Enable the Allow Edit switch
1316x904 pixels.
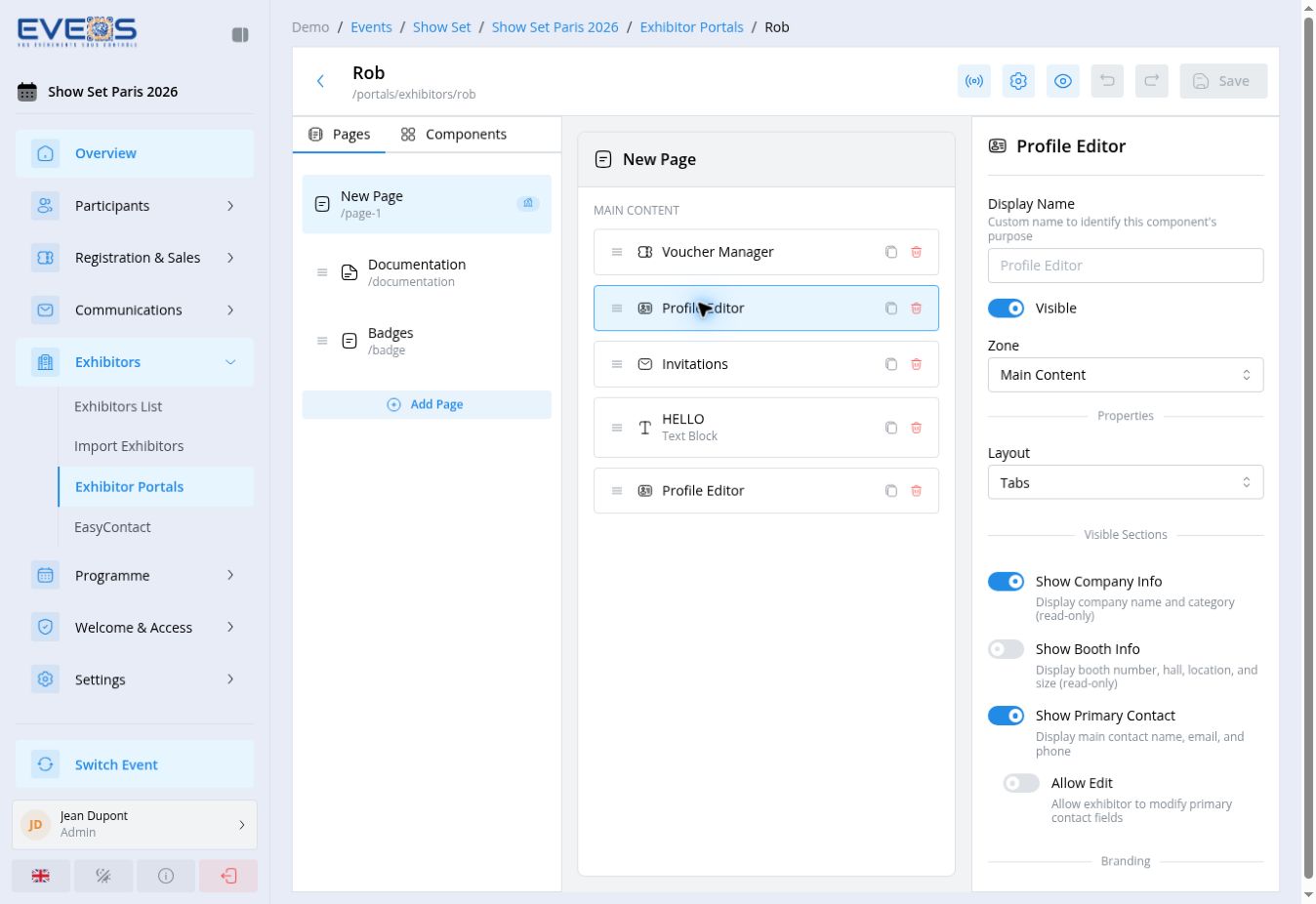[x=1021, y=783]
